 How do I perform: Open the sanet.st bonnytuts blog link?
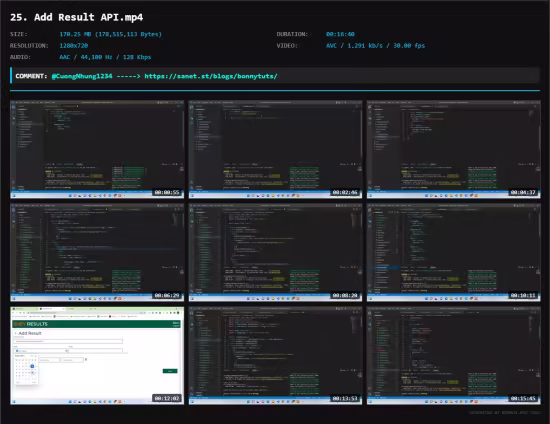click(211, 76)
